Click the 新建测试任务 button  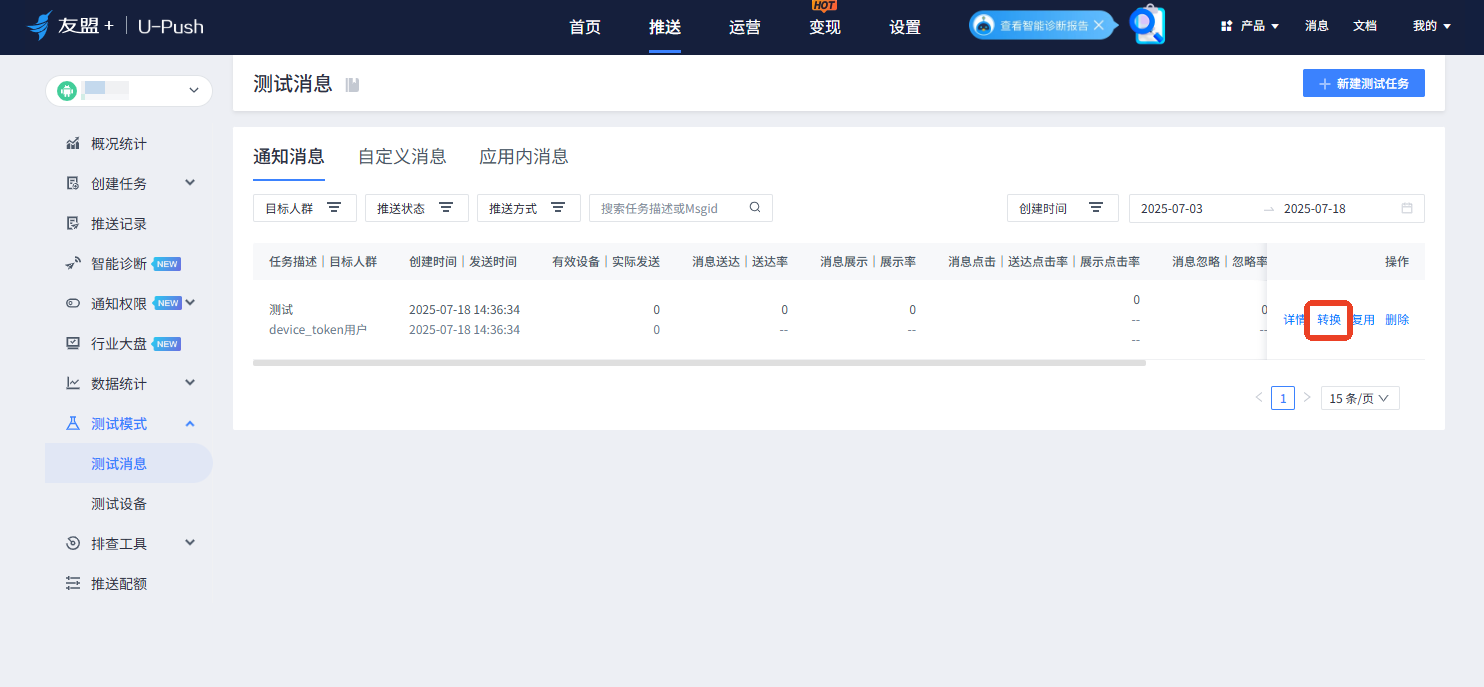click(1364, 84)
